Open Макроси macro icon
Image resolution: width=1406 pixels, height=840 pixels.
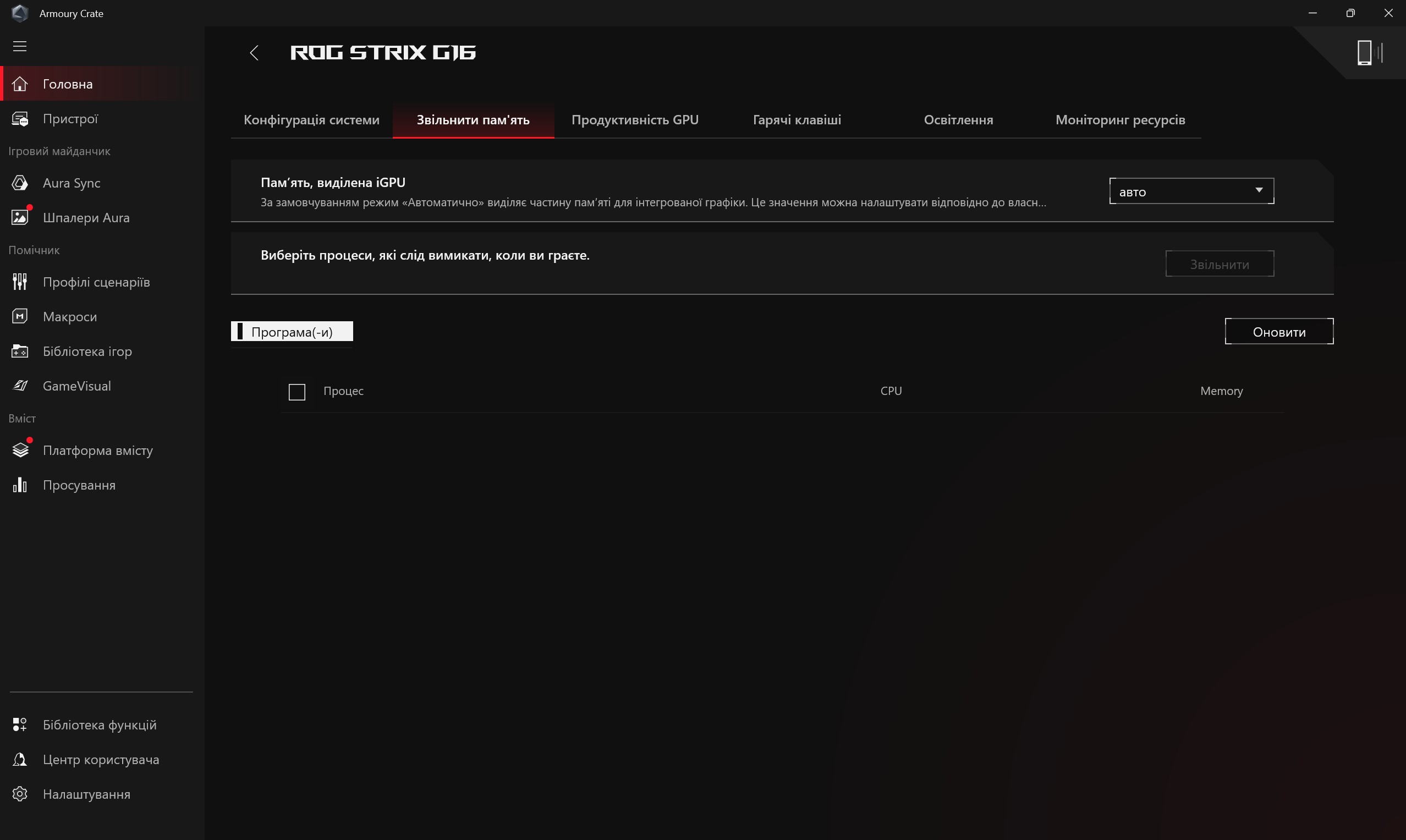coord(20,316)
